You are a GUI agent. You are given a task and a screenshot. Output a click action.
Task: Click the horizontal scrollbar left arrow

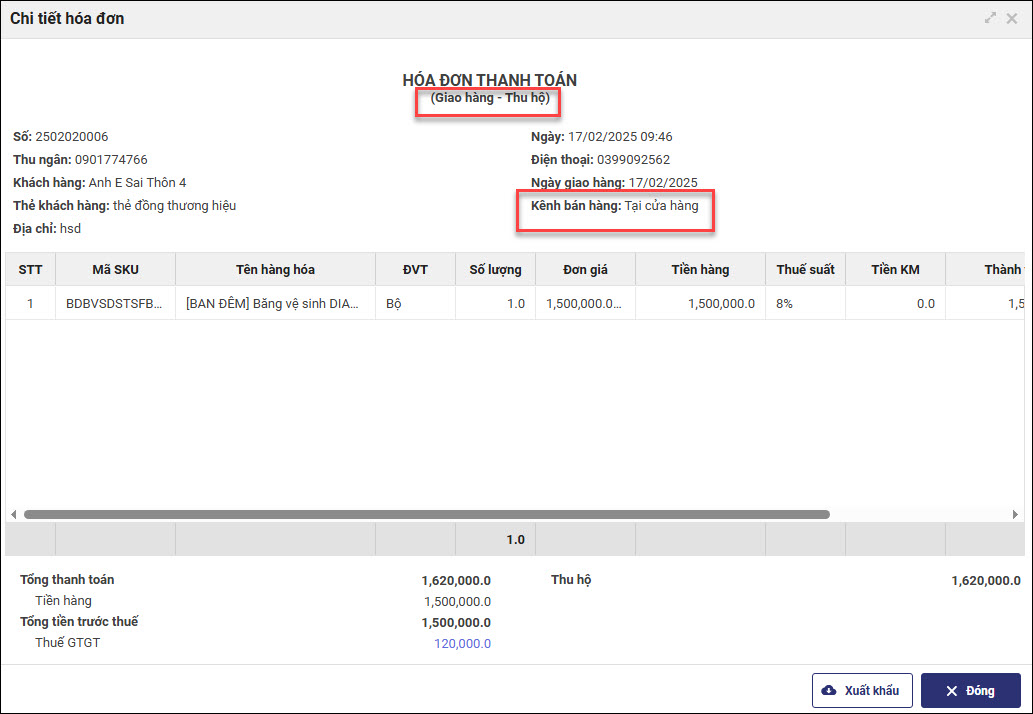pyautogui.click(x=13, y=515)
